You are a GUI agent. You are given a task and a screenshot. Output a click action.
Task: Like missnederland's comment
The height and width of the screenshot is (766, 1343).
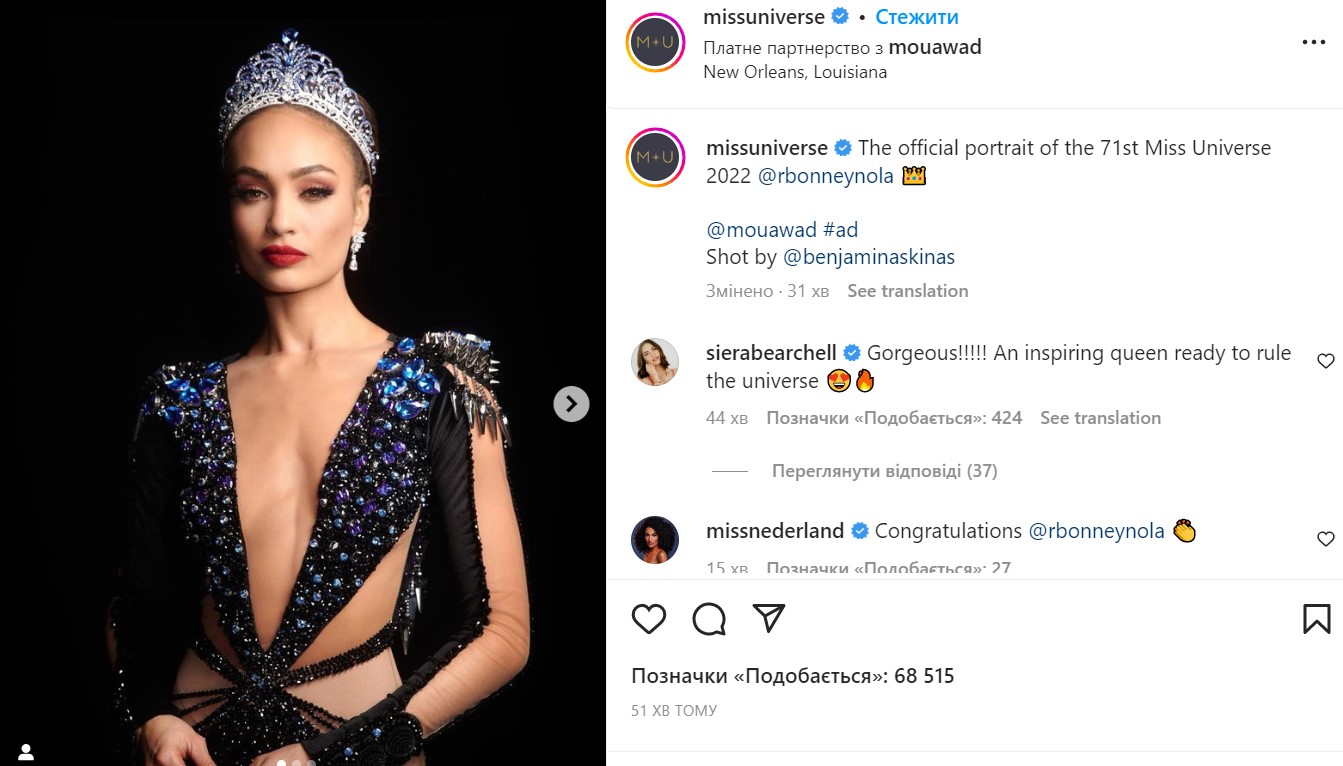[x=1326, y=539]
